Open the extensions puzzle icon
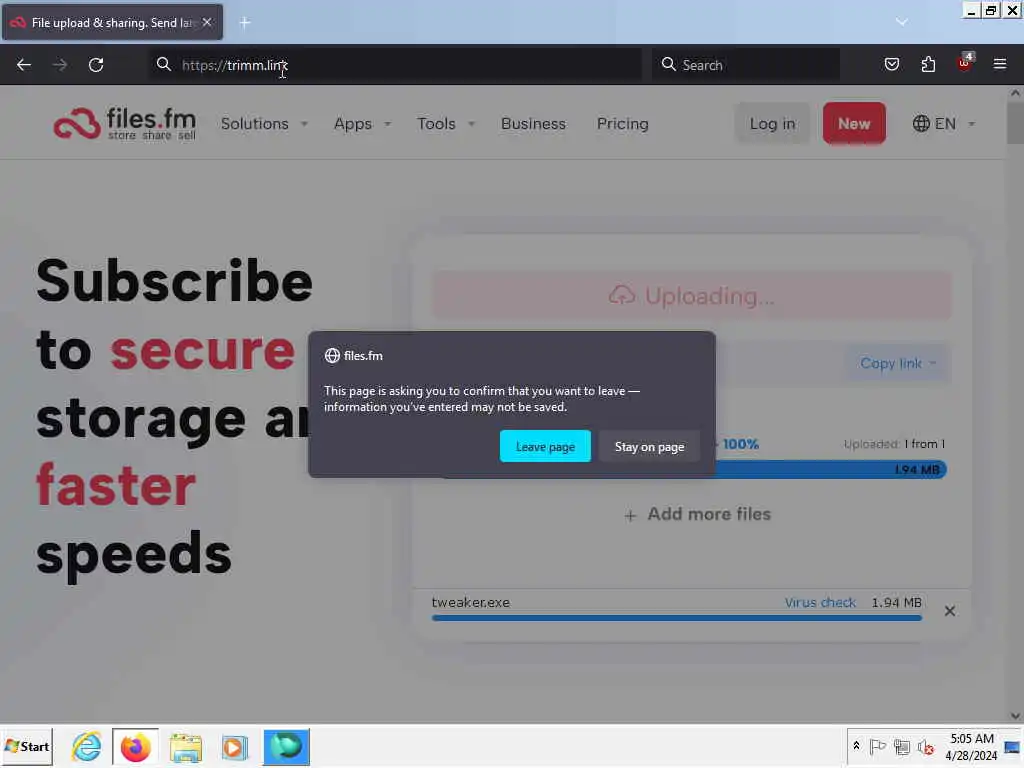This screenshot has width=1024, height=768. (928, 64)
